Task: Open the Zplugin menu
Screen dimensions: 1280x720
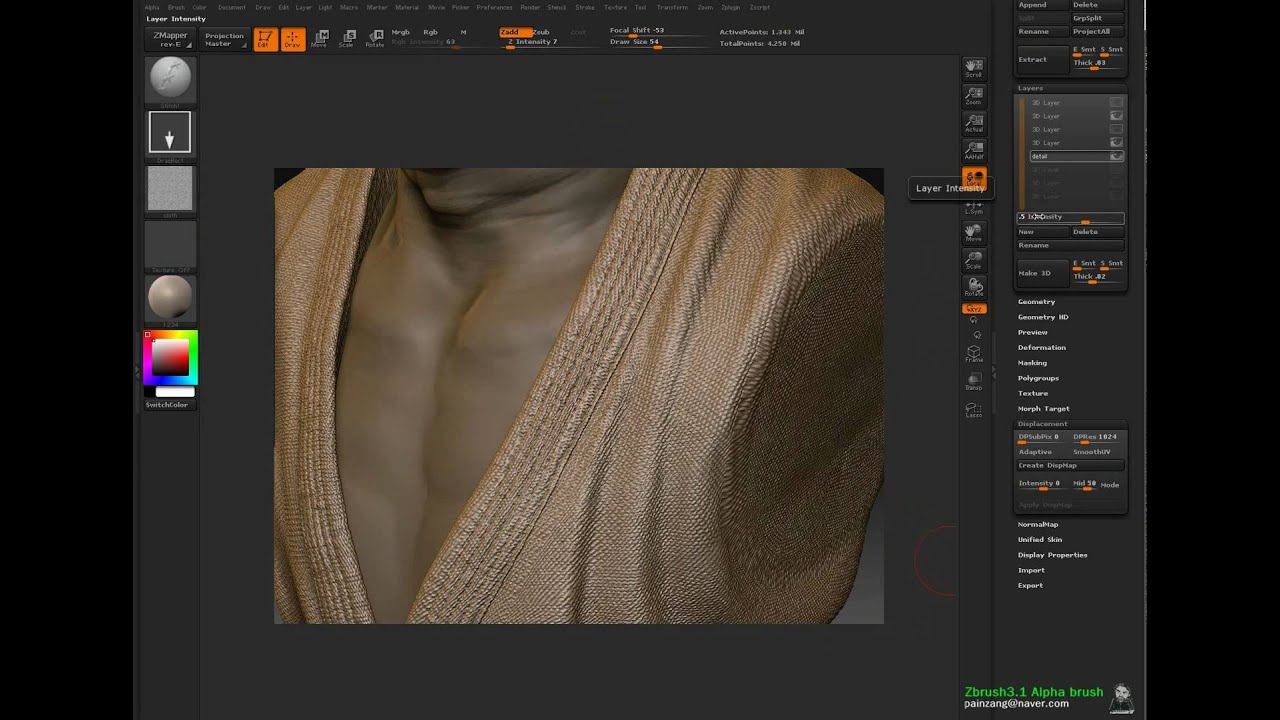Action: [731, 7]
